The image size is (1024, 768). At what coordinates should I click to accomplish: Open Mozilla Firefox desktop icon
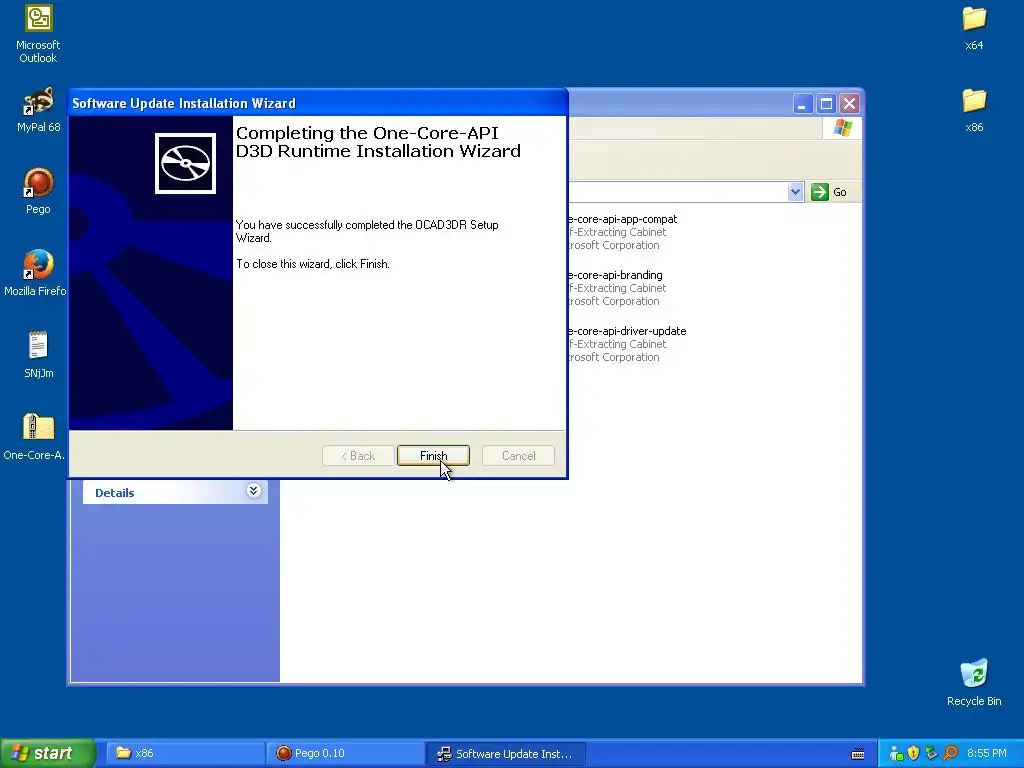38,273
